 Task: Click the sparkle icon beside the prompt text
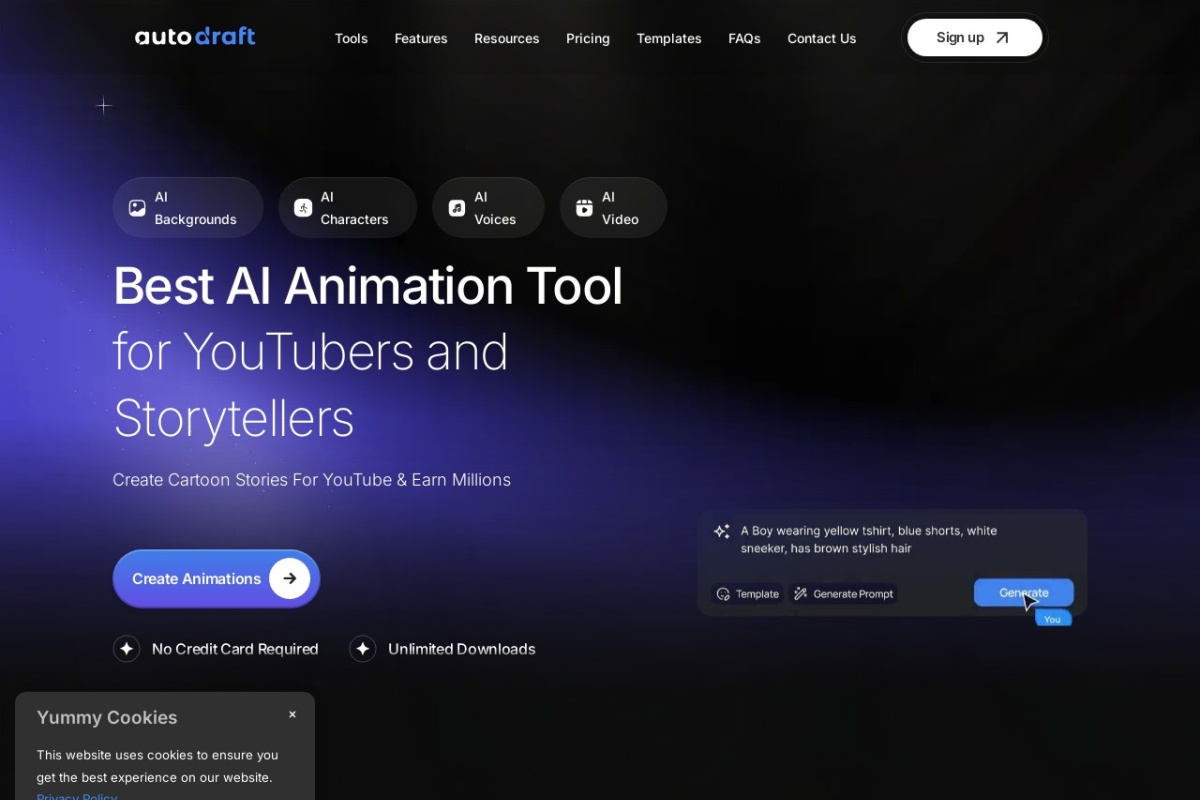pos(721,531)
